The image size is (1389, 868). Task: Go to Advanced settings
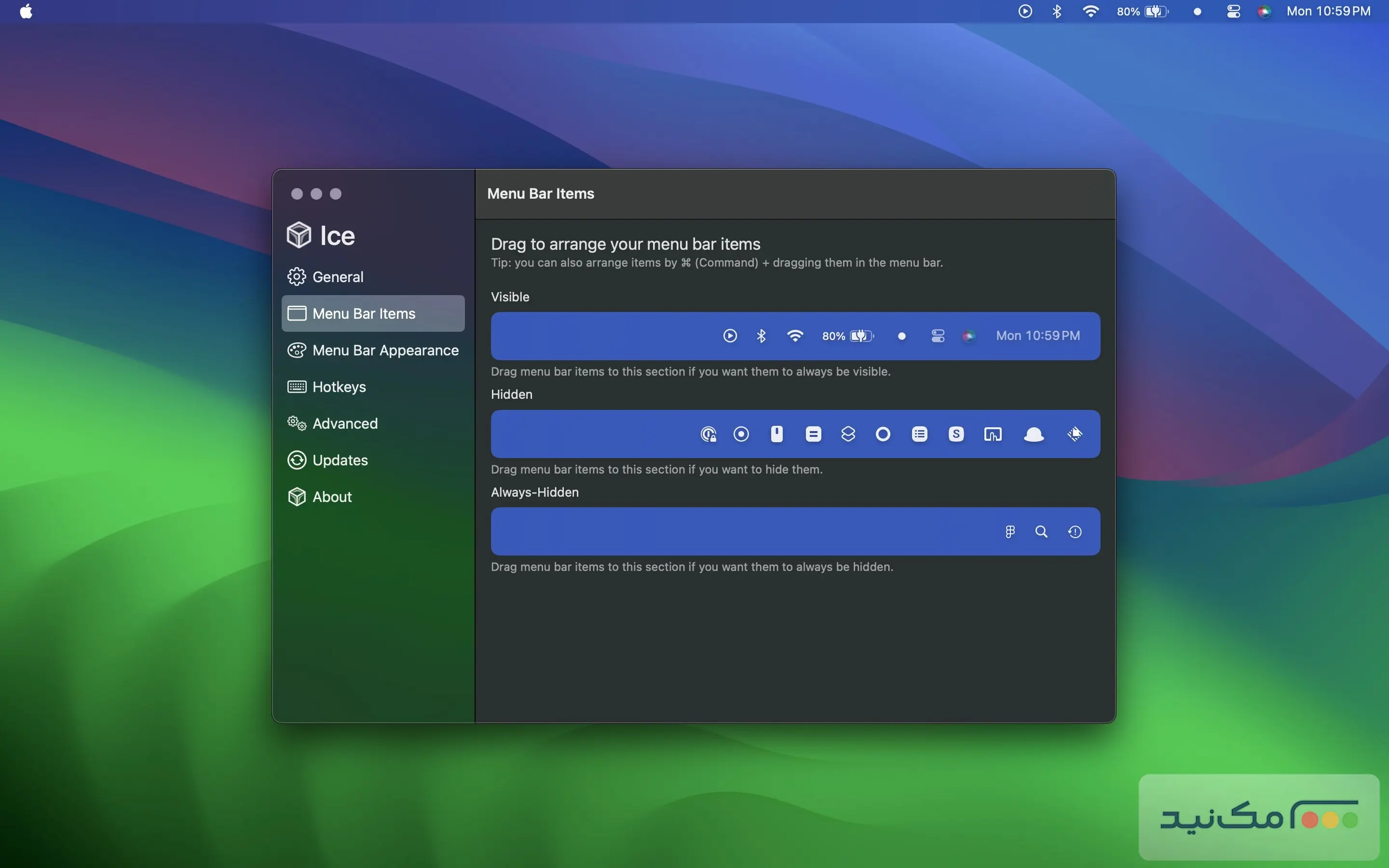pyautogui.click(x=344, y=424)
